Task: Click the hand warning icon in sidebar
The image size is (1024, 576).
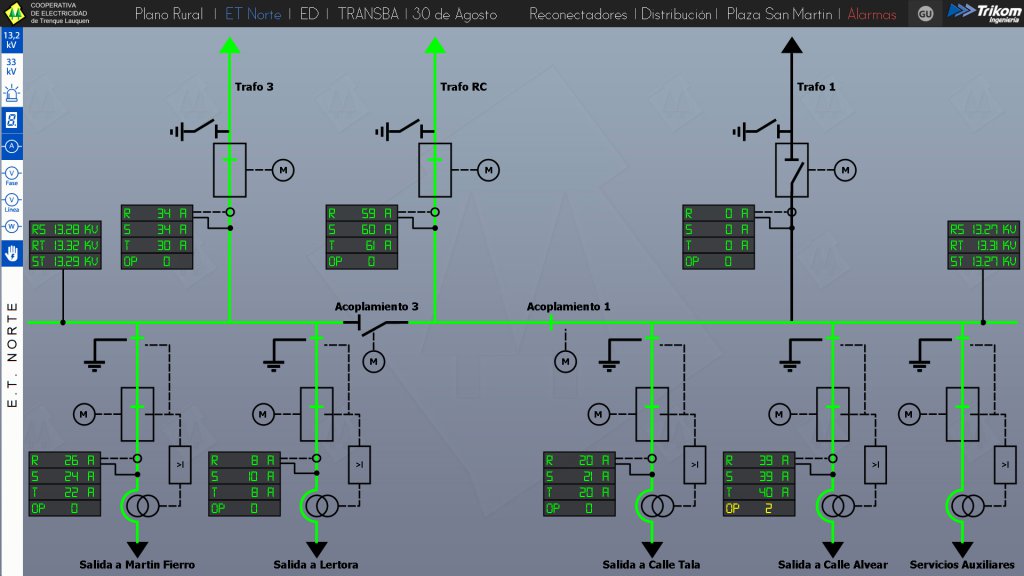Action: [11, 254]
